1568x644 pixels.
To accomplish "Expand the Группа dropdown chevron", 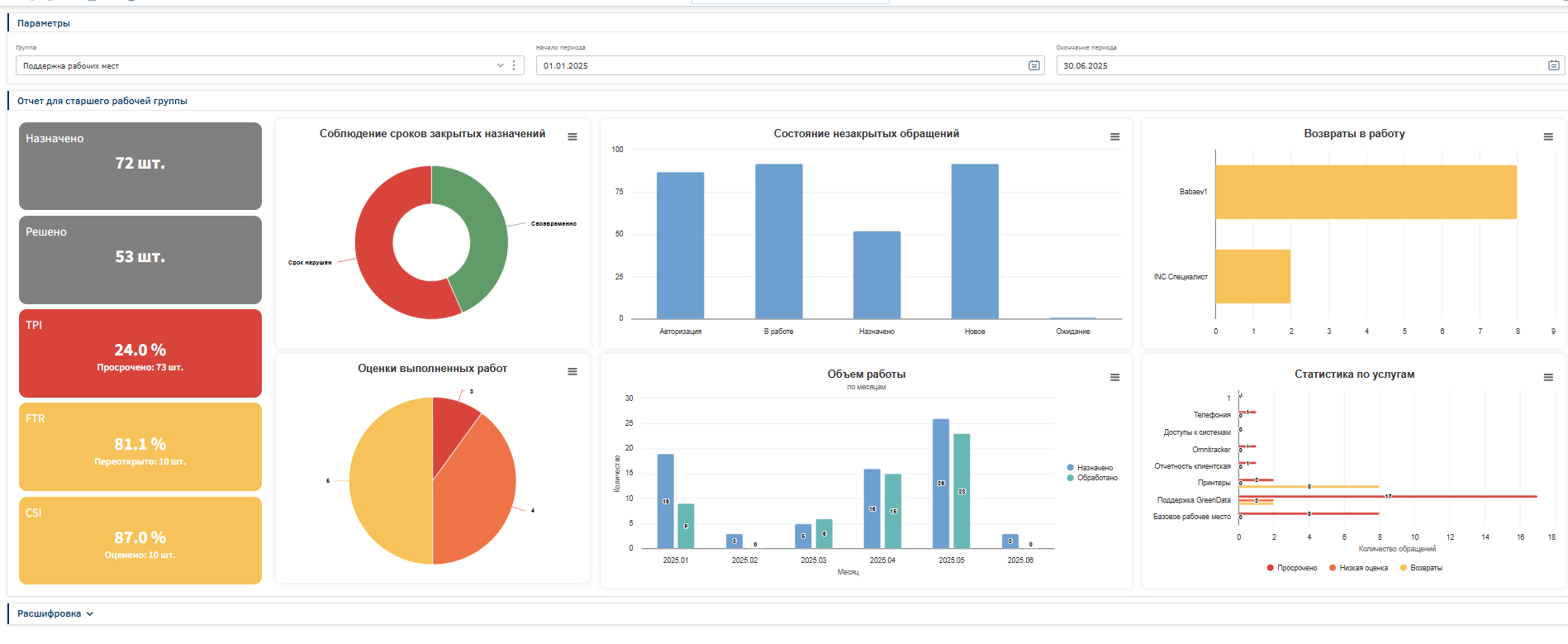I will point(500,65).
